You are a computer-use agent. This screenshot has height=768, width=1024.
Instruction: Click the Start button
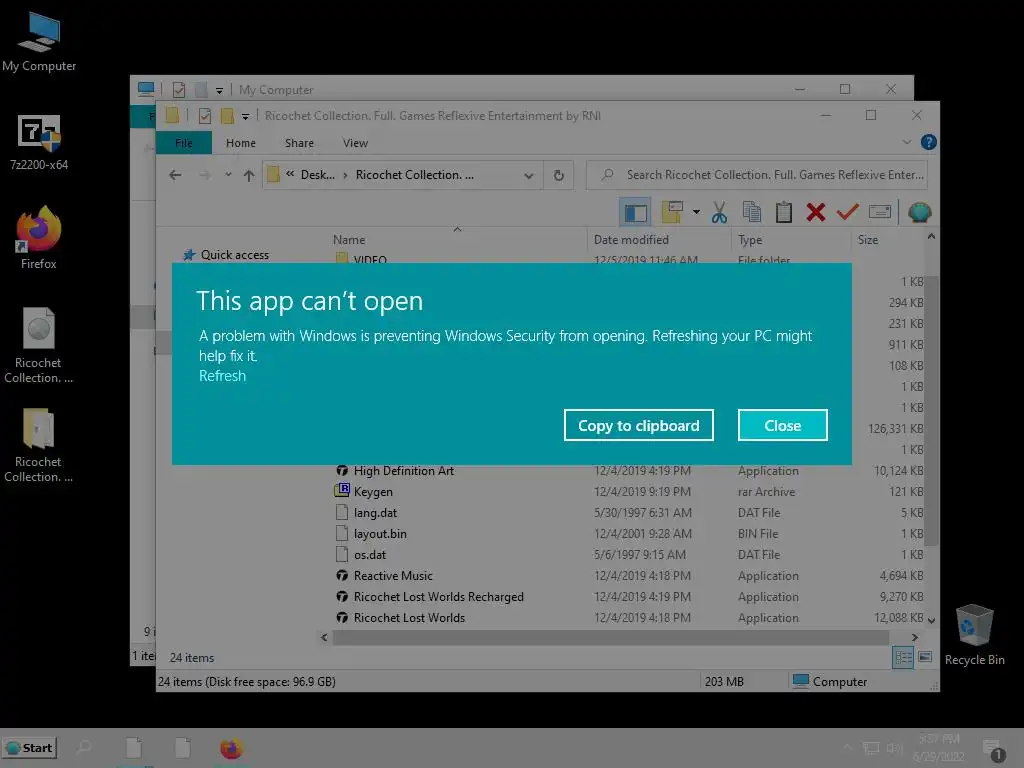(x=29, y=748)
